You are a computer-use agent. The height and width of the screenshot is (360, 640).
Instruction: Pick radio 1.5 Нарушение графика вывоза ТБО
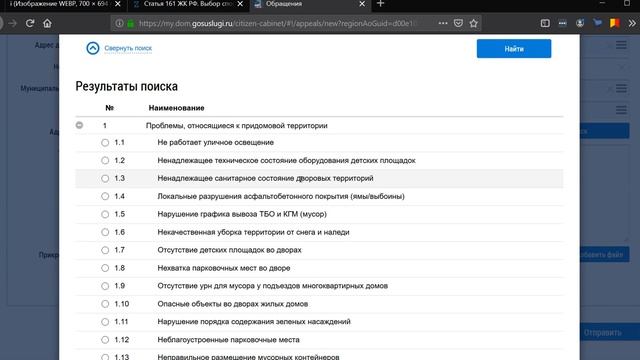pos(105,214)
